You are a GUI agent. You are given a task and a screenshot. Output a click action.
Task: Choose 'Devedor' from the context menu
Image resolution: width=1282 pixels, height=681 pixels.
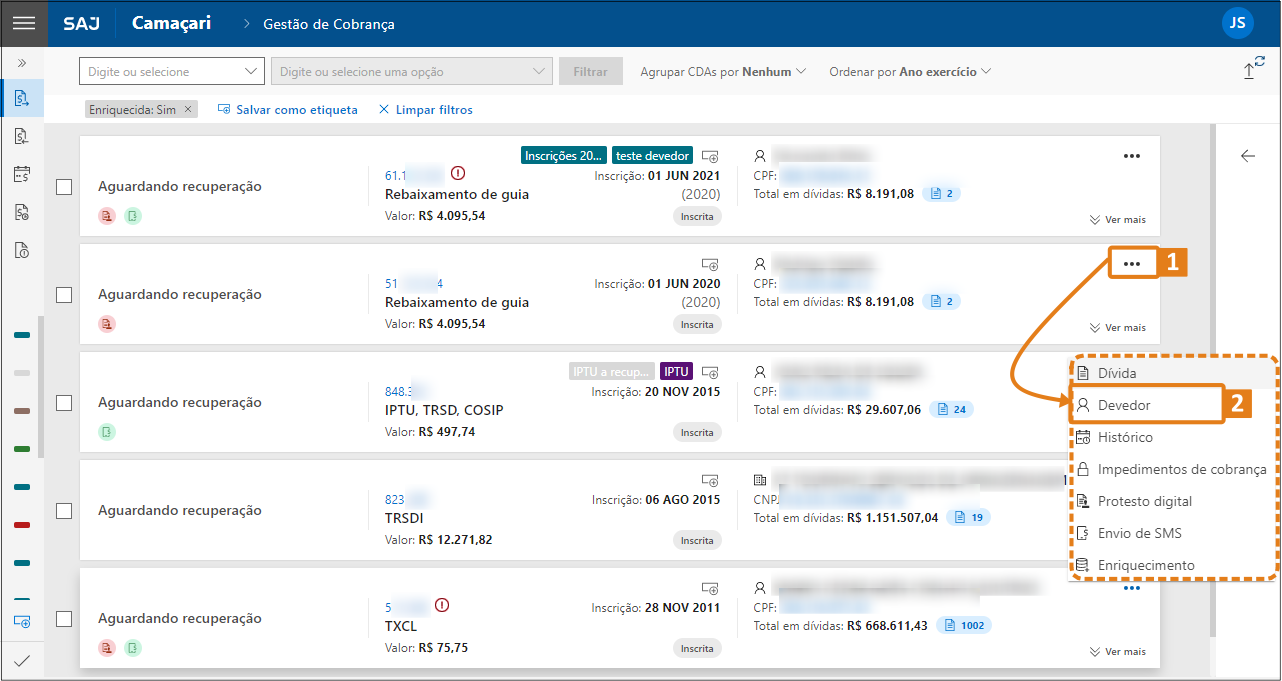click(1124, 405)
